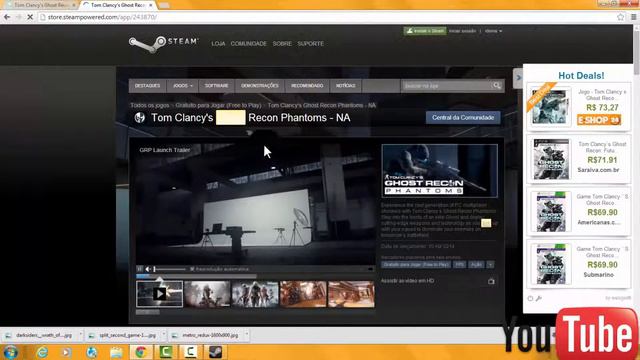Select the fourth orange screenshot thumbnail
The width and height of the screenshot is (640, 360).
click(x=303, y=294)
